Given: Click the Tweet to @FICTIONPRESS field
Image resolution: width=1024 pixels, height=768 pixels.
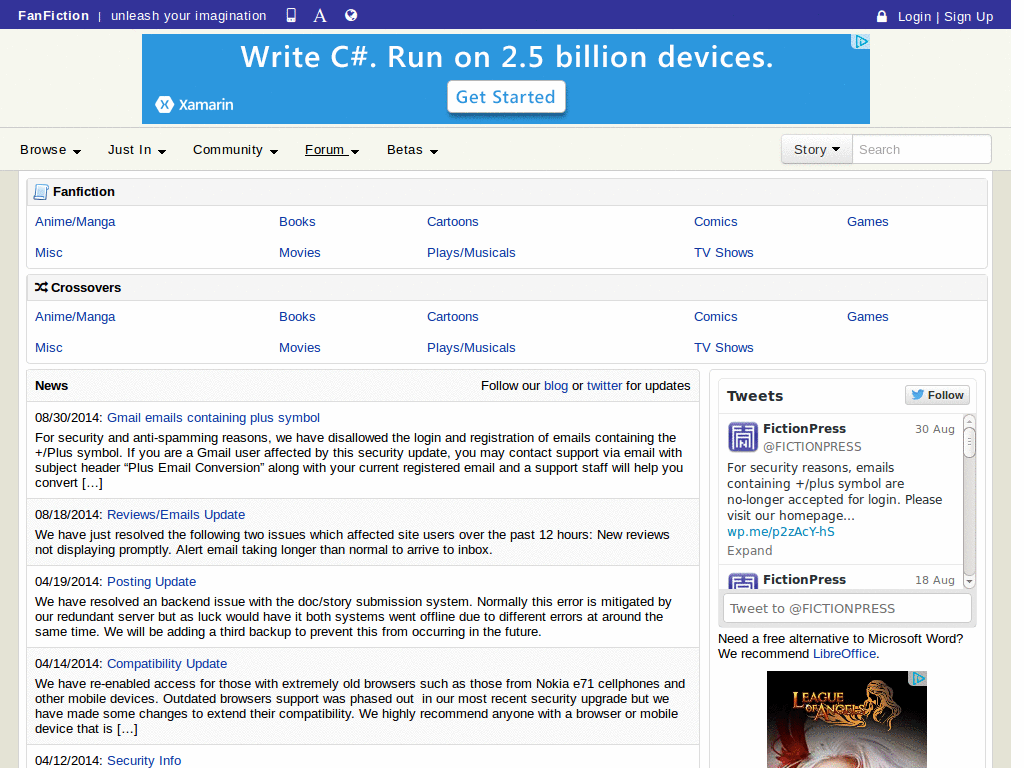Looking at the screenshot, I should 847,609.
